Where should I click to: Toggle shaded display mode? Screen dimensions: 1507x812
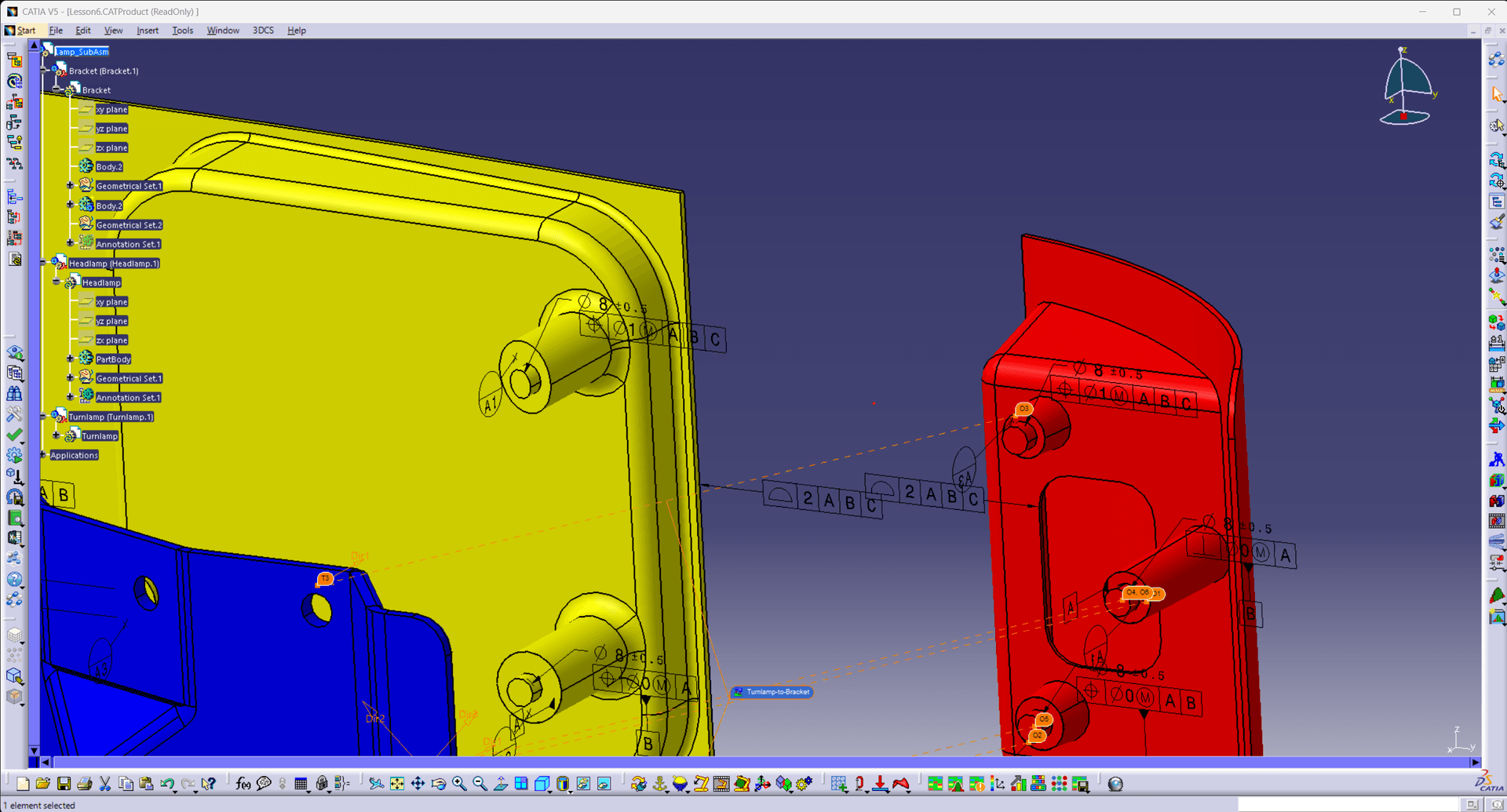click(563, 783)
